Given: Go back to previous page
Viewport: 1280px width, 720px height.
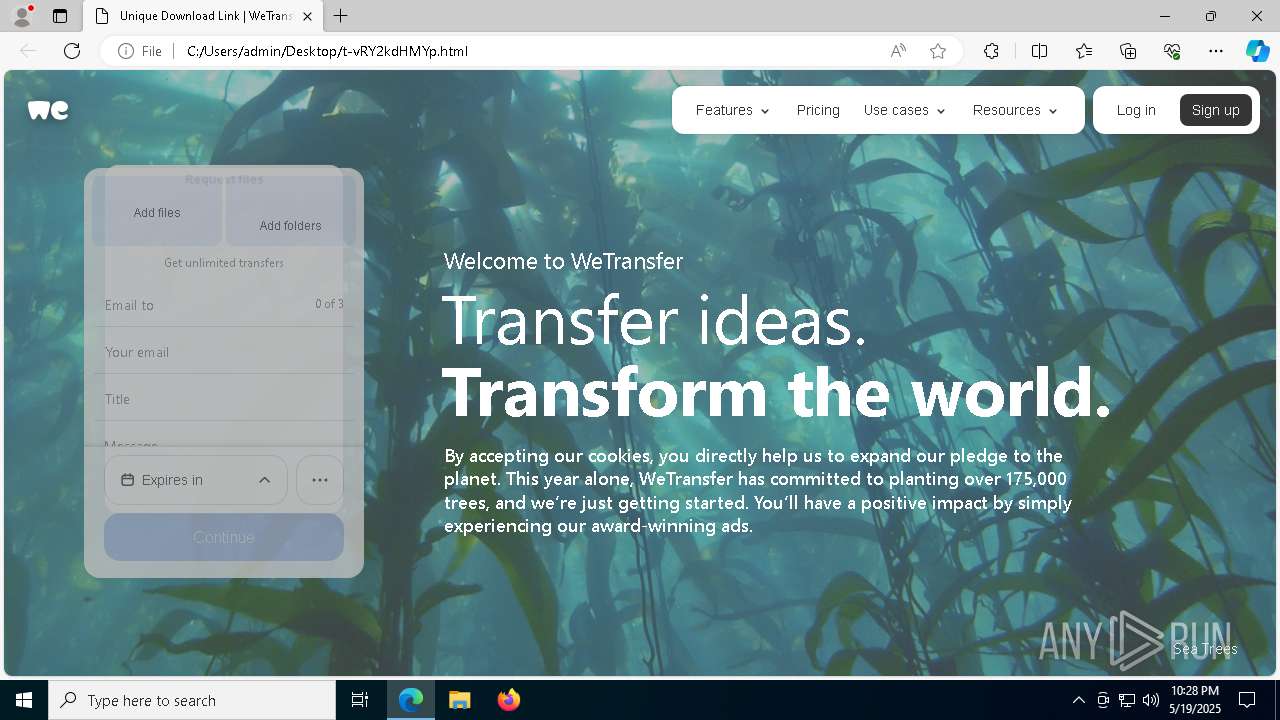Looking at the screenshot, I should 28,51.
